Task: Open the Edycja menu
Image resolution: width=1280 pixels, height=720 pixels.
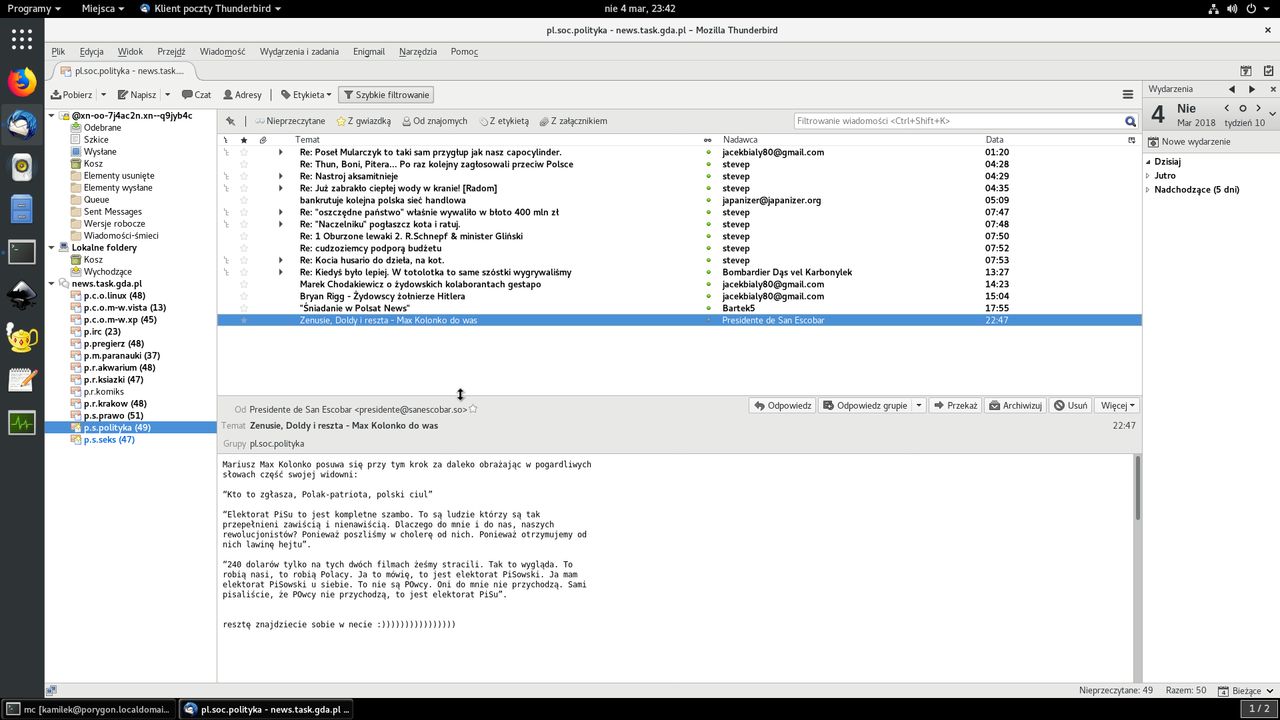Action: [x=92, y=51]
